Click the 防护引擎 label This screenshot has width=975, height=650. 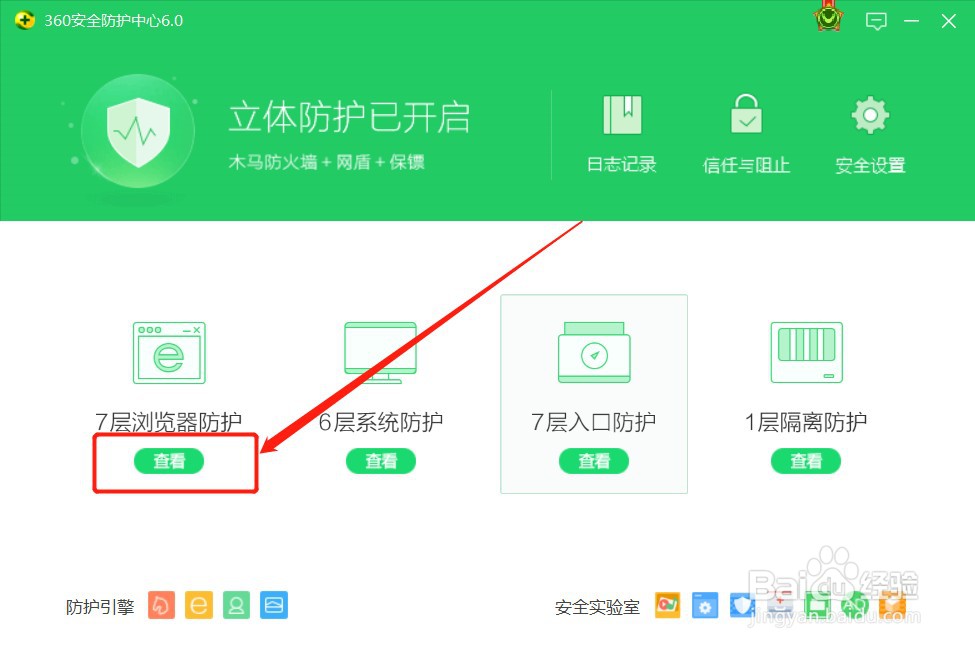click(100, 606)
